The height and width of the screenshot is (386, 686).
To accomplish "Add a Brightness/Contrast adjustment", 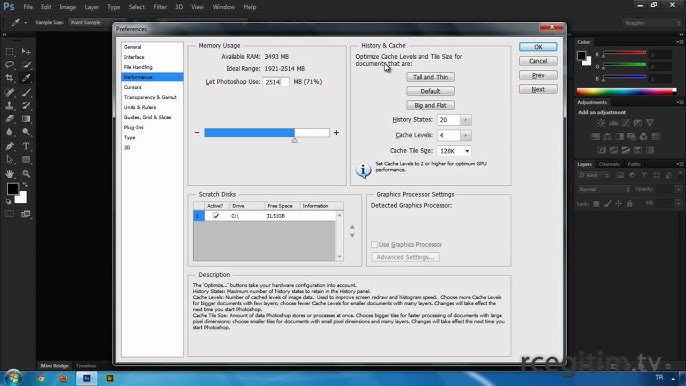I will click(601, 123).
